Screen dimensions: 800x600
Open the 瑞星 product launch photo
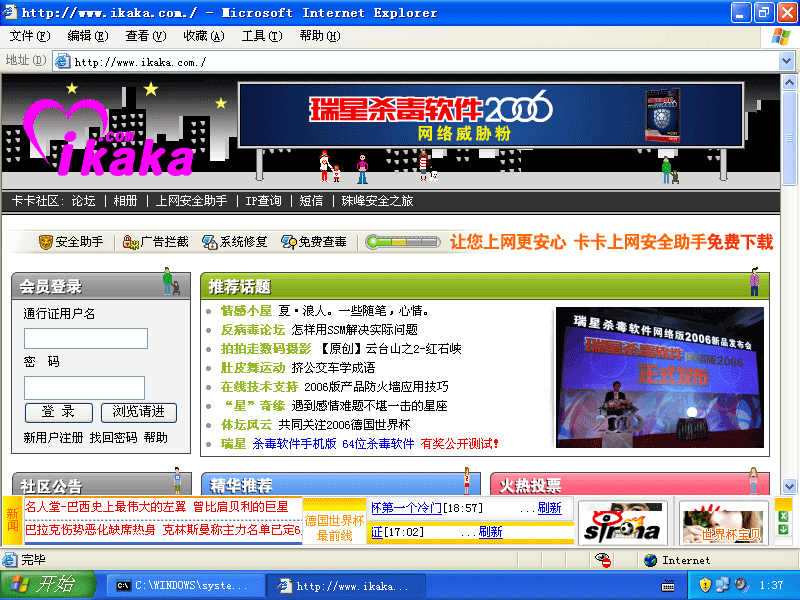(660, 378)
